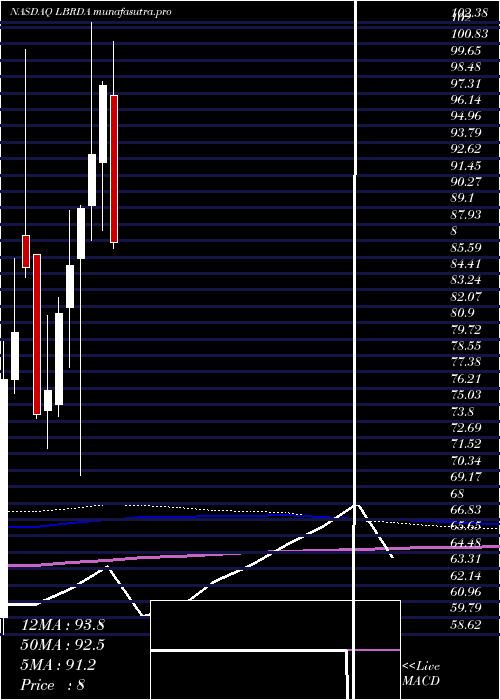500x700 pixels.
Task: Click the 98.48 price axis label
Action: [x=466, y=67]
